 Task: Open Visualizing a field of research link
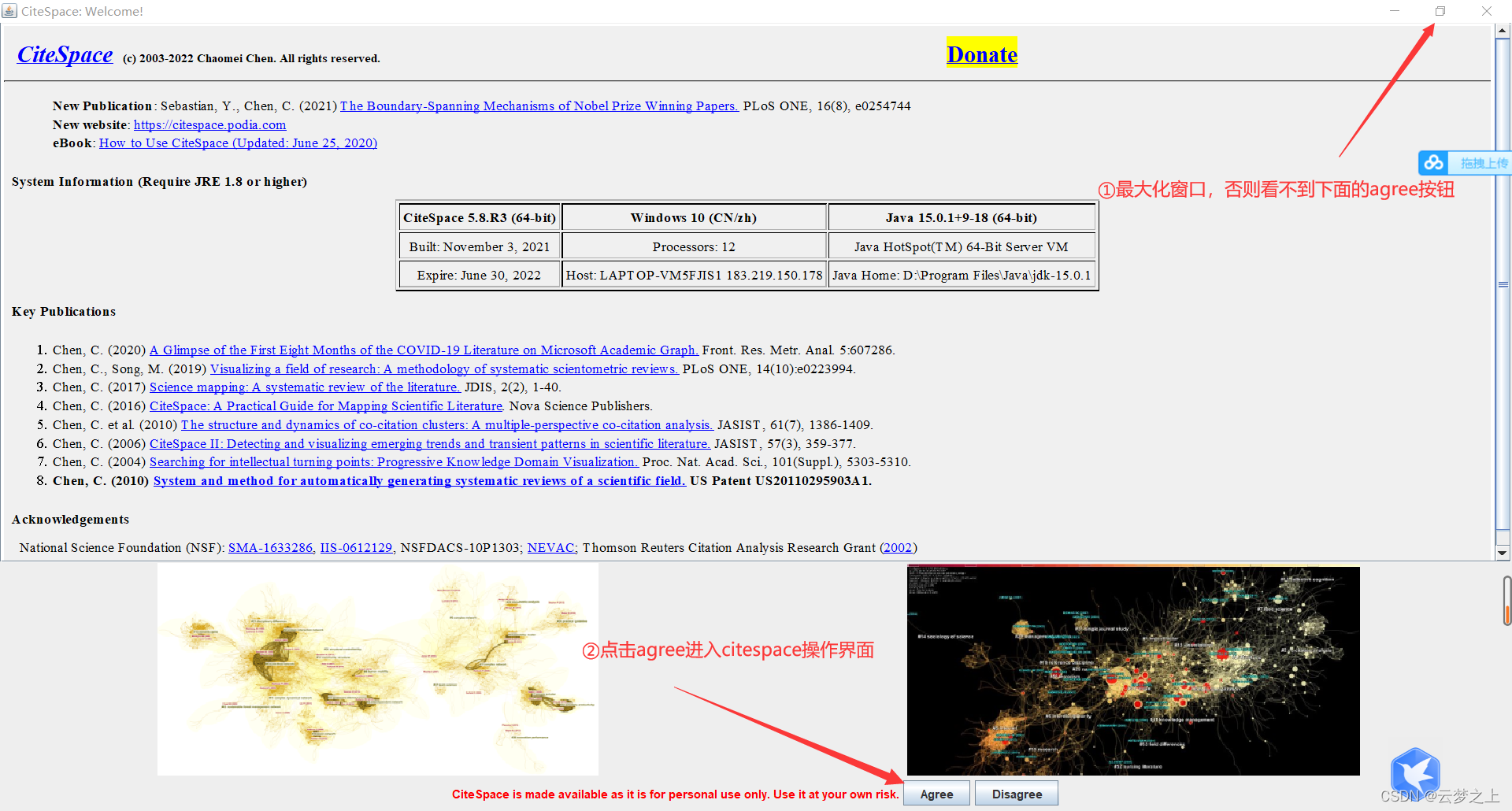point(444,368)
